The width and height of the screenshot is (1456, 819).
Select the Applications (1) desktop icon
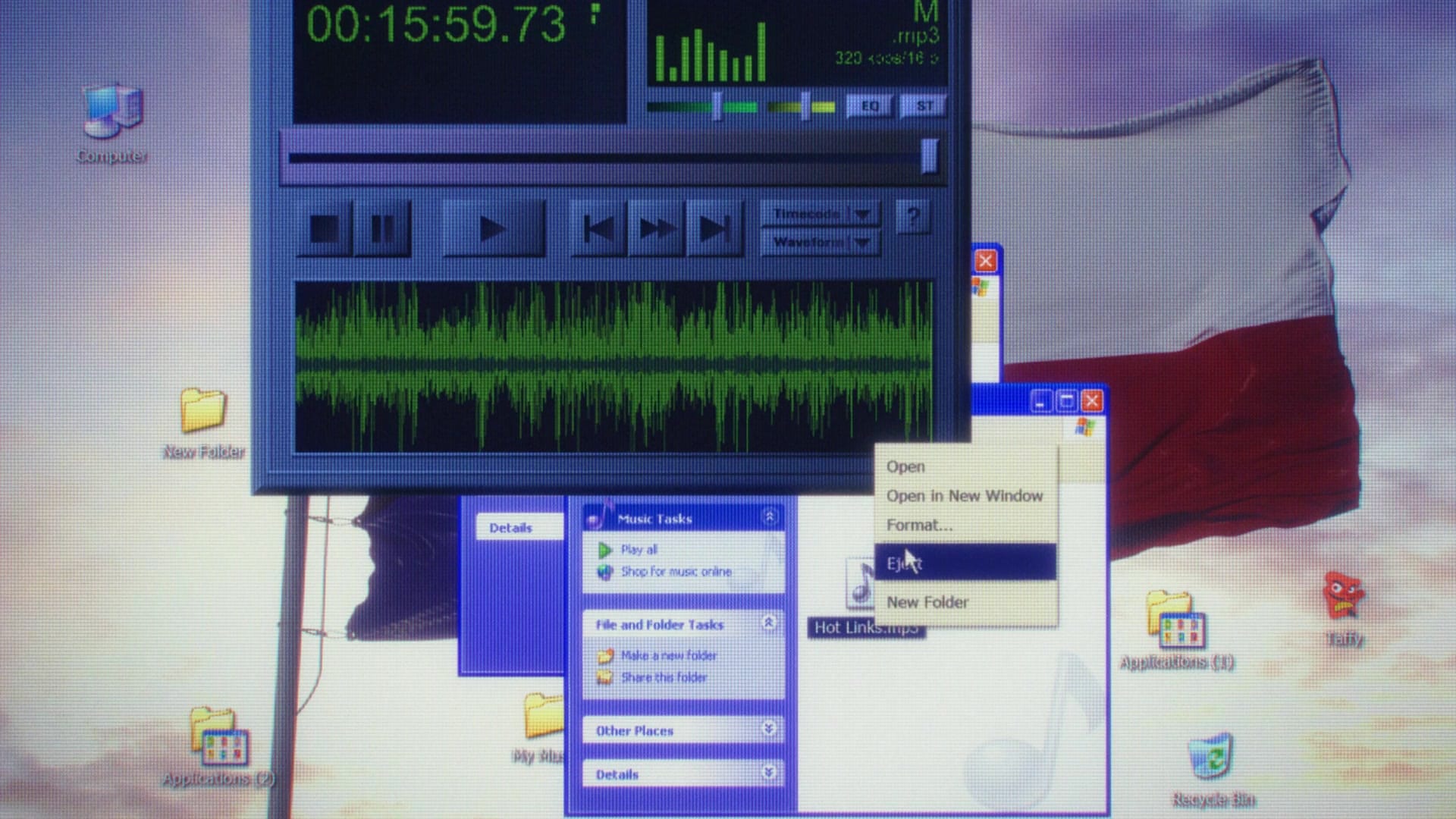[x=1177, y=630]
